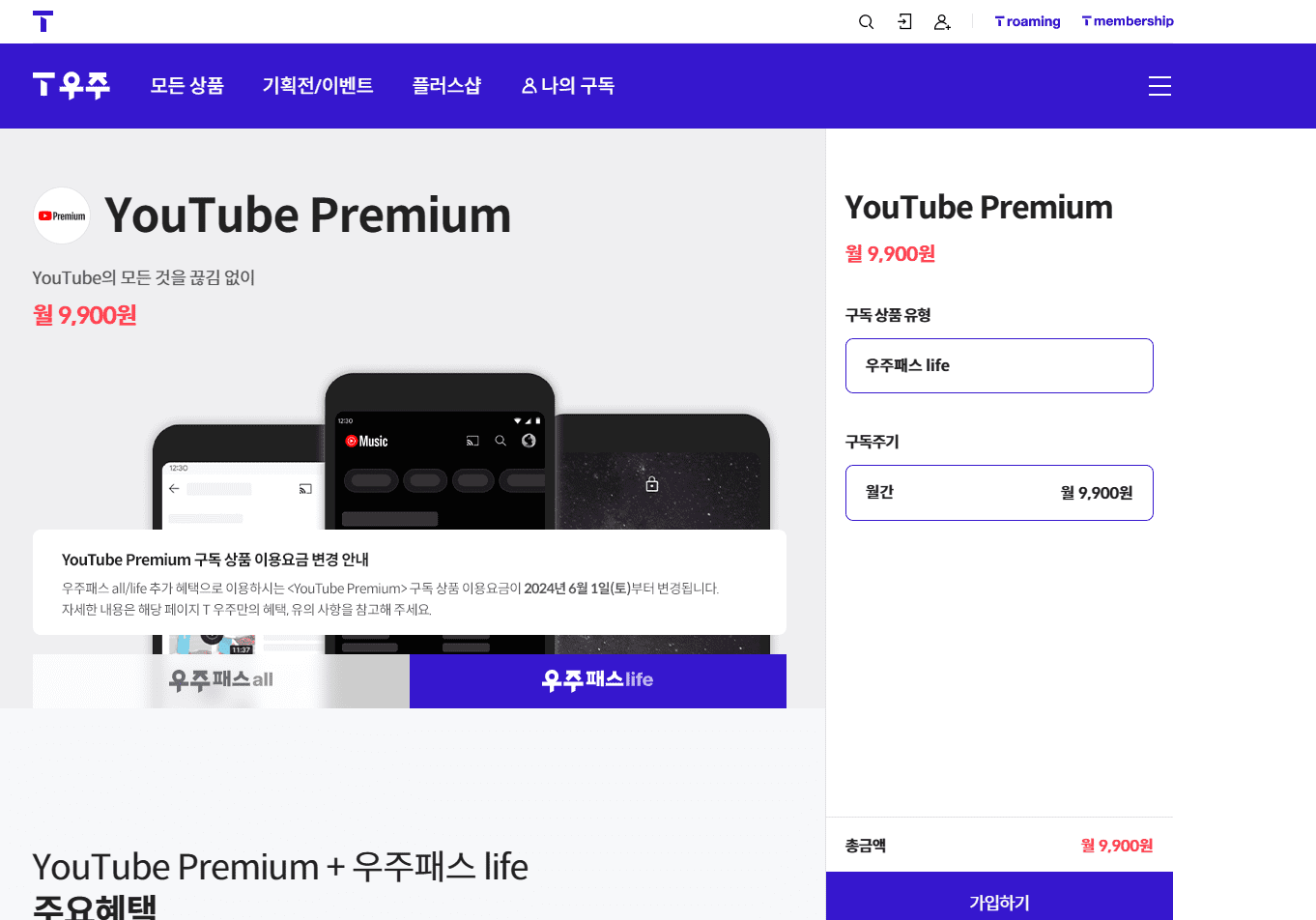Click the YouTube Premium round logo
The image size is (1316, 920).
[62, 216]
